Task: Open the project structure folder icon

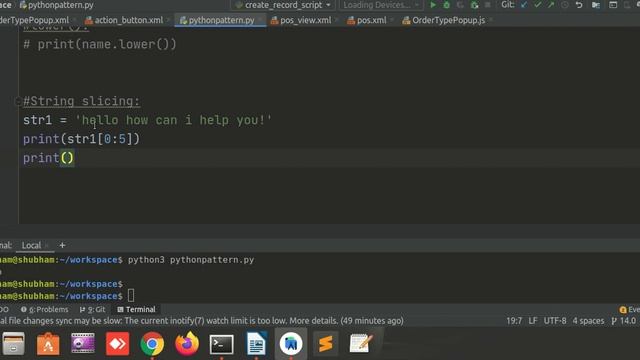Action: coord(596,5)
